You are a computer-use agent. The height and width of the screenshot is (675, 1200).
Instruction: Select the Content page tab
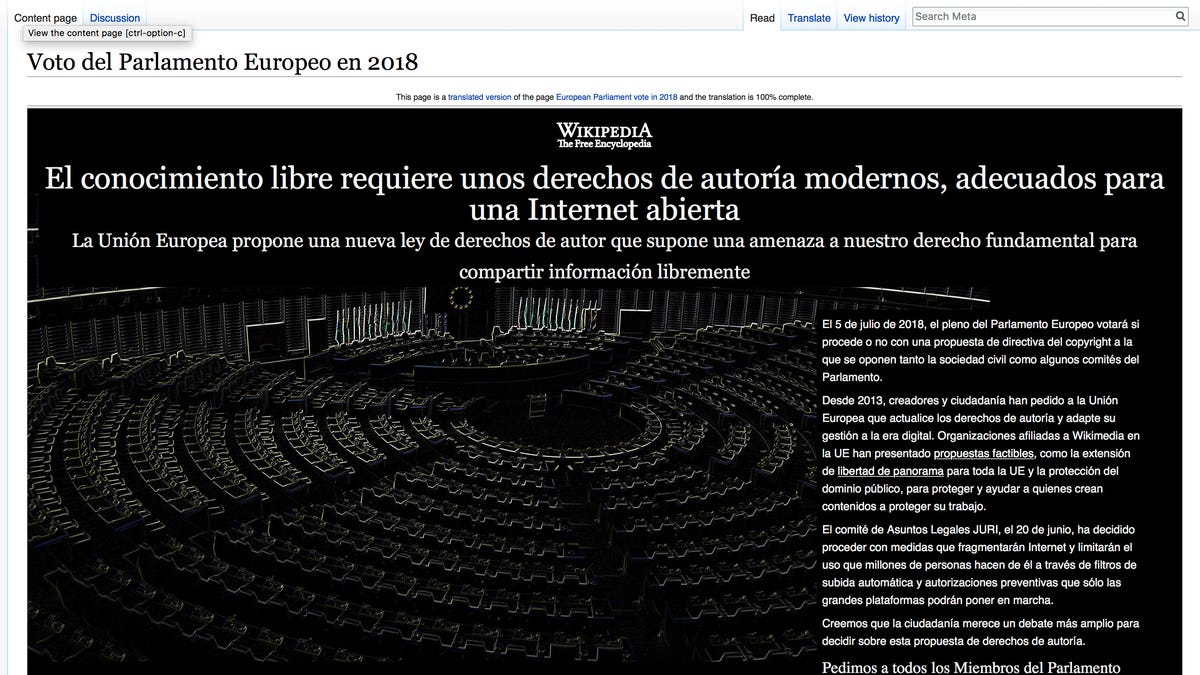(45, 17)
